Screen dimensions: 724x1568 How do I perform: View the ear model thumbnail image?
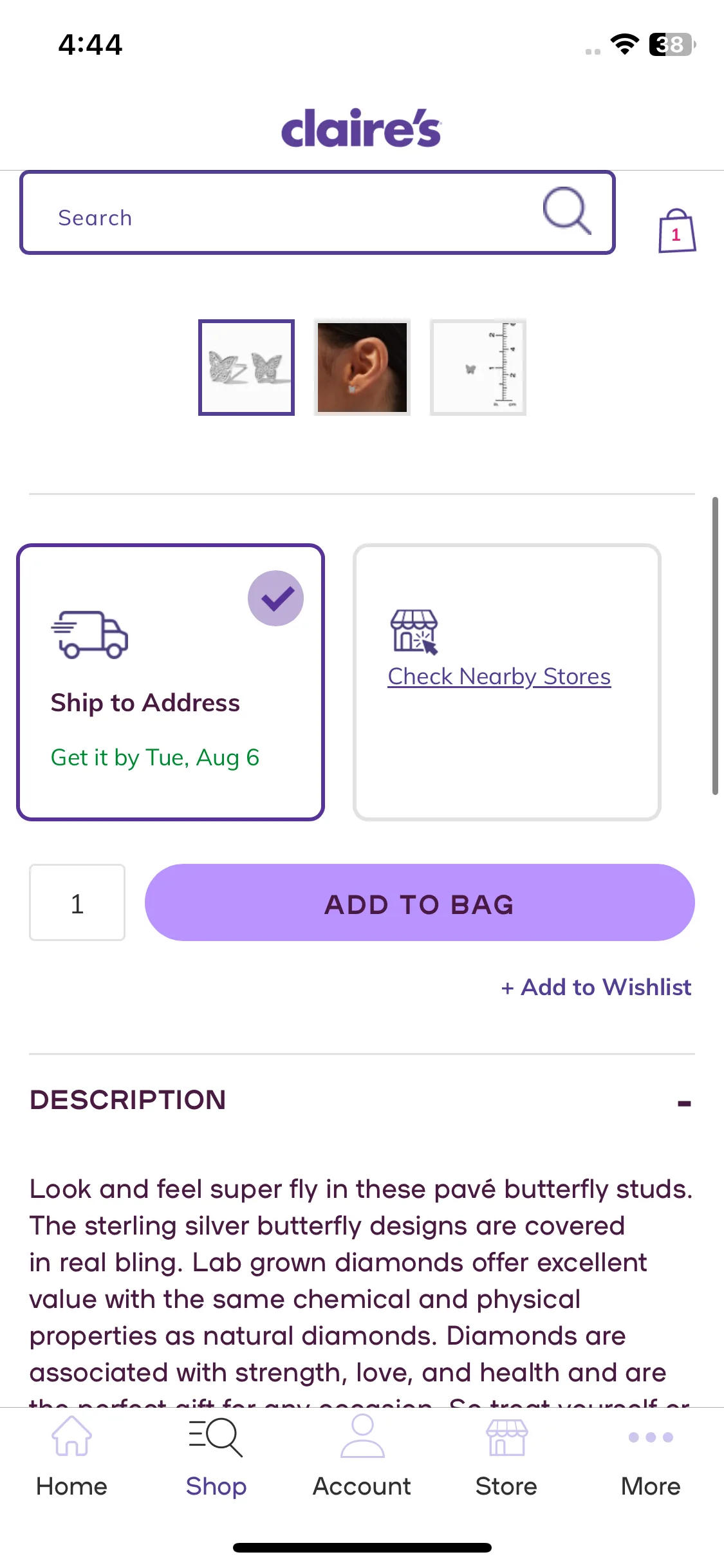pos(362,368)
